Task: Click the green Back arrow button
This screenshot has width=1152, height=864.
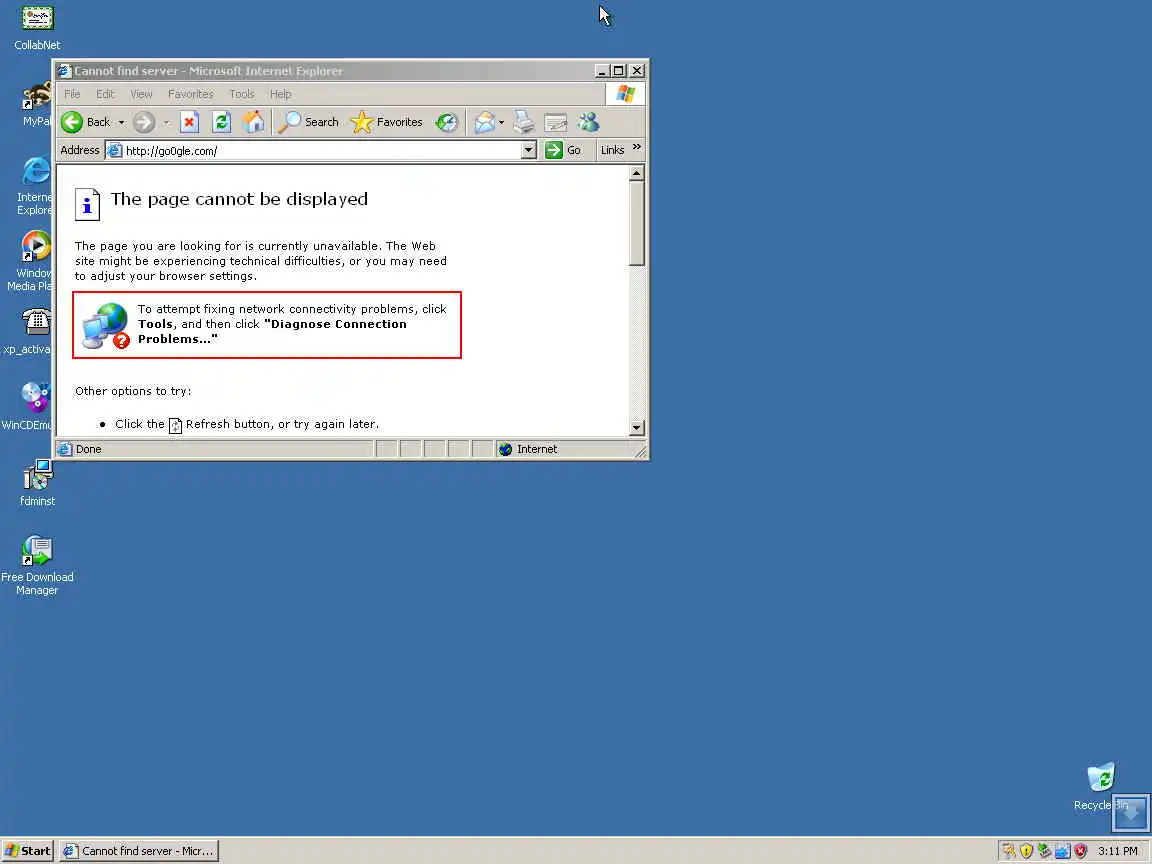Action: pyautogui.click(x=72, y=122)
